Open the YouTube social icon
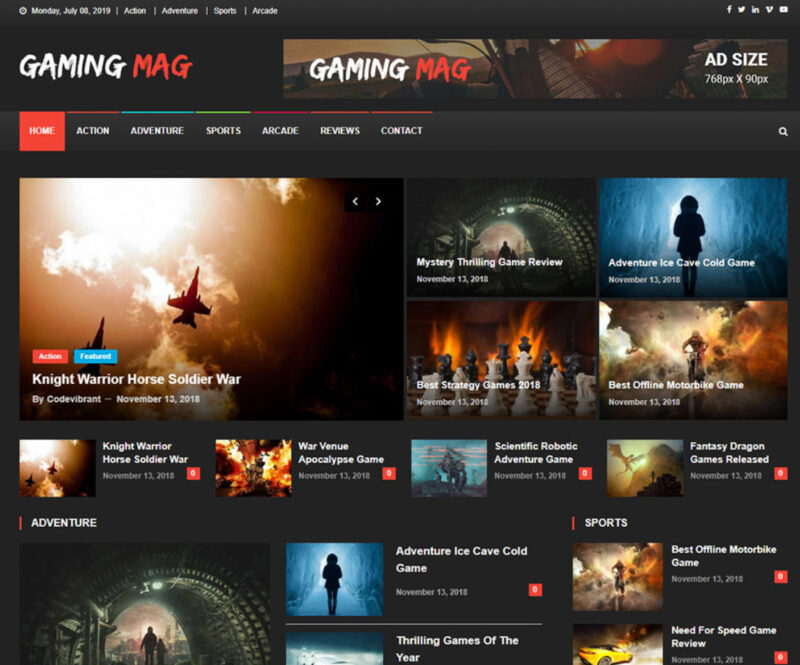The width and height of the screenshot is (800, 665). [x=783, y=10]
